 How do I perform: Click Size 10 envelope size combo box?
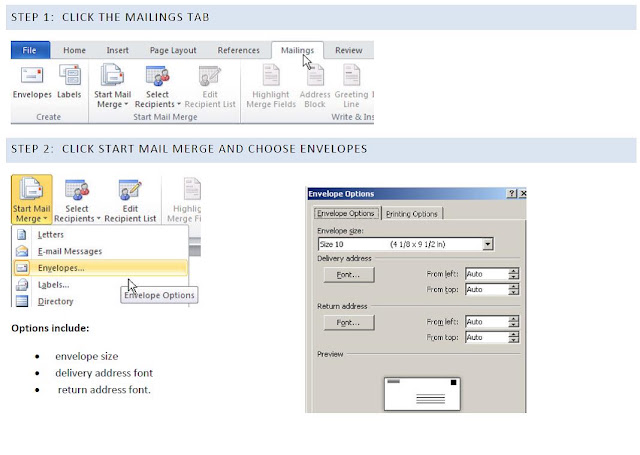point(405,244)
